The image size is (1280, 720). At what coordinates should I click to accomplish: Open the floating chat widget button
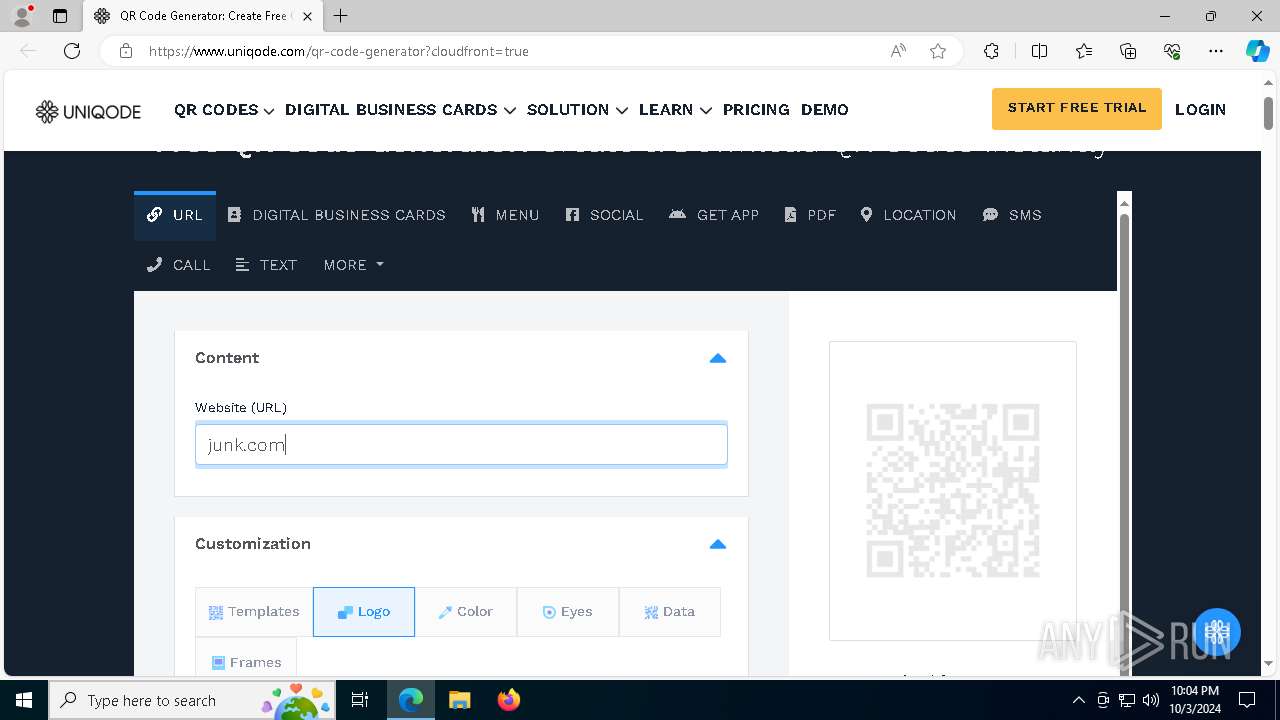click(x=1216, y=632)
